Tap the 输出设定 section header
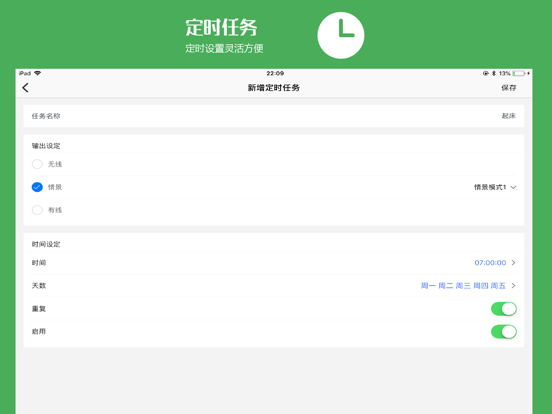552x414 pixels. (x=46, y=146)
